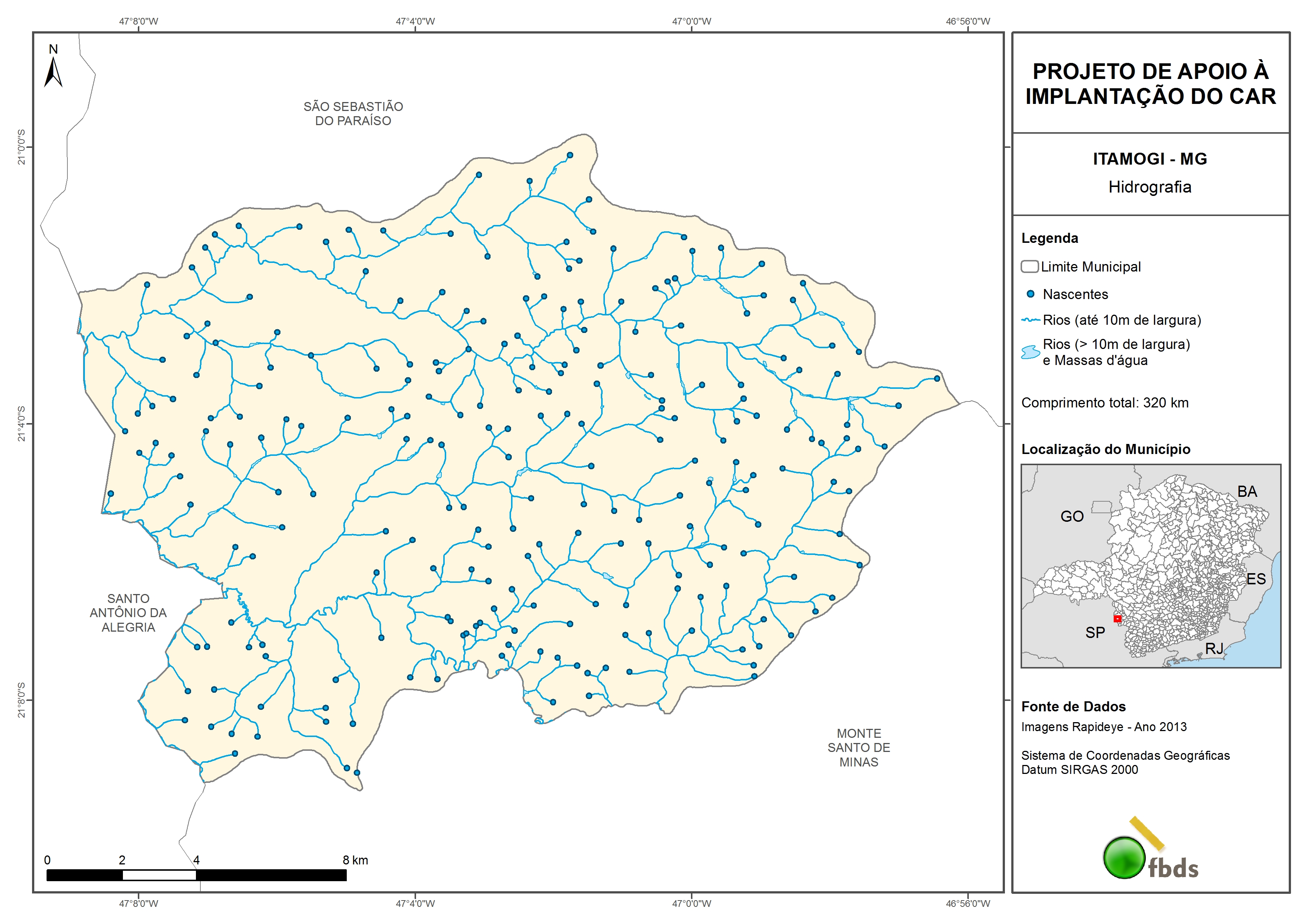Click the Comprimento total 320 km text

coord(1104,403)
